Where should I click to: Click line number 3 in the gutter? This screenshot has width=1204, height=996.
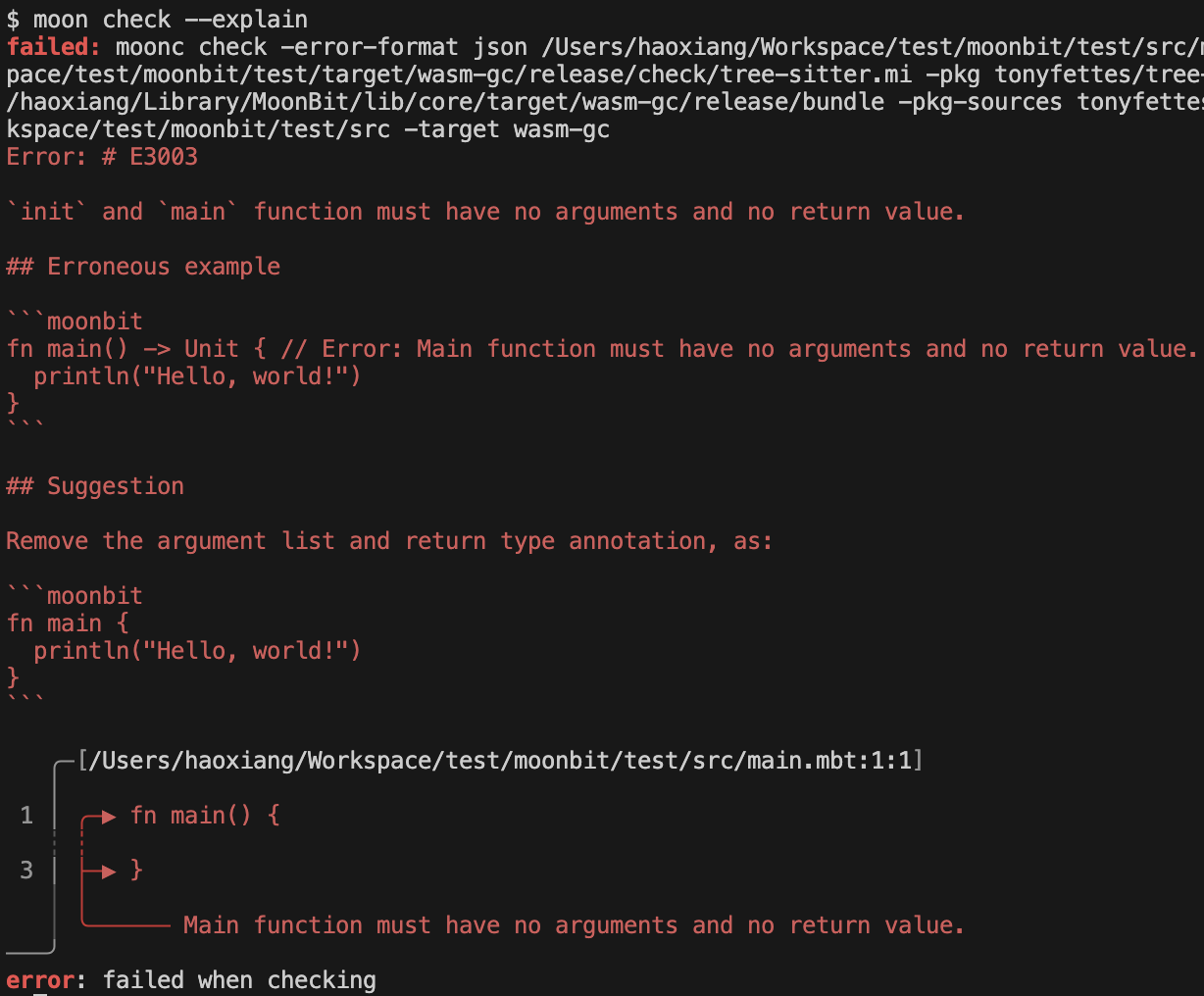pos(26,871)
